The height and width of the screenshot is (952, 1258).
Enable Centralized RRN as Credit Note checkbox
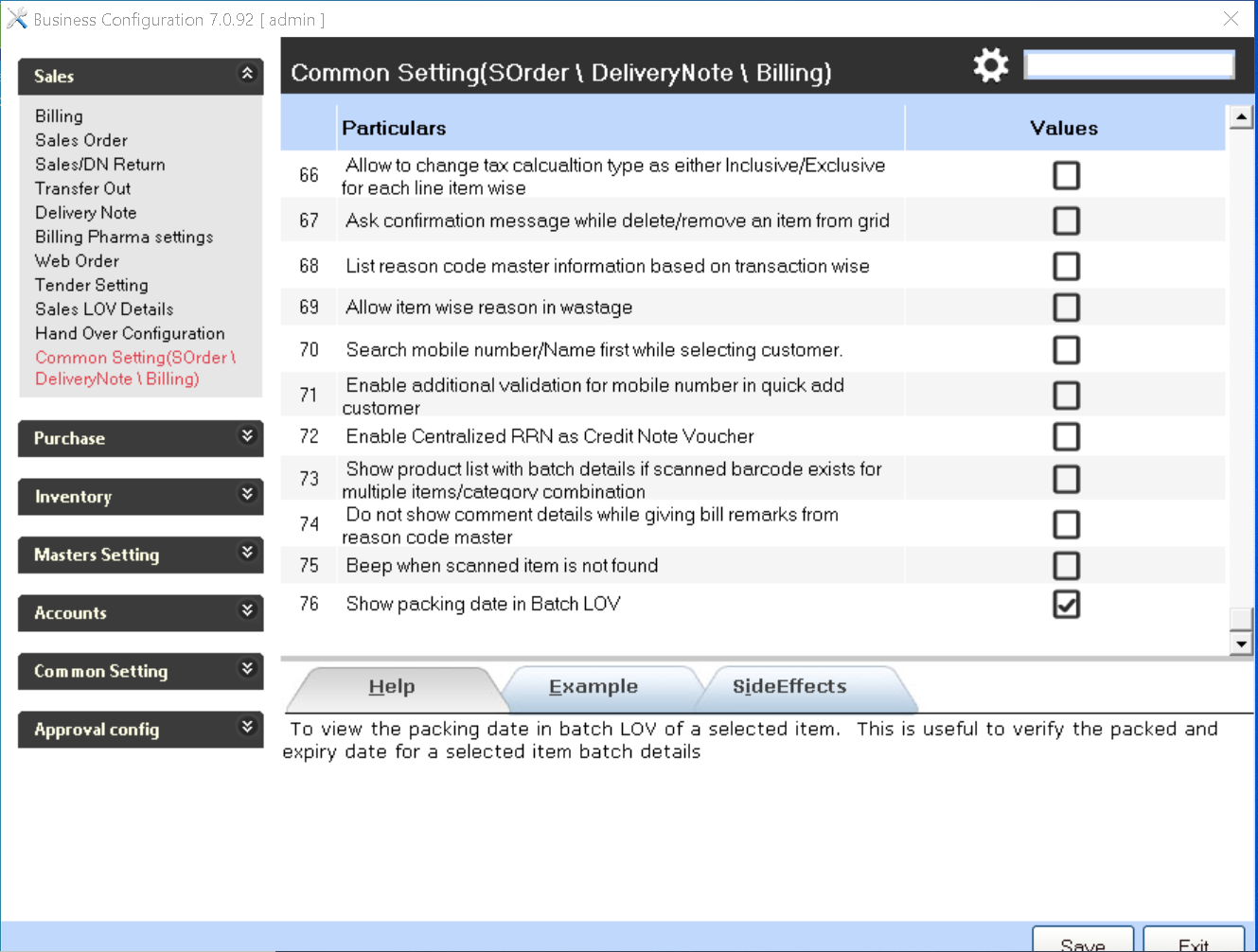(1066, 436)
